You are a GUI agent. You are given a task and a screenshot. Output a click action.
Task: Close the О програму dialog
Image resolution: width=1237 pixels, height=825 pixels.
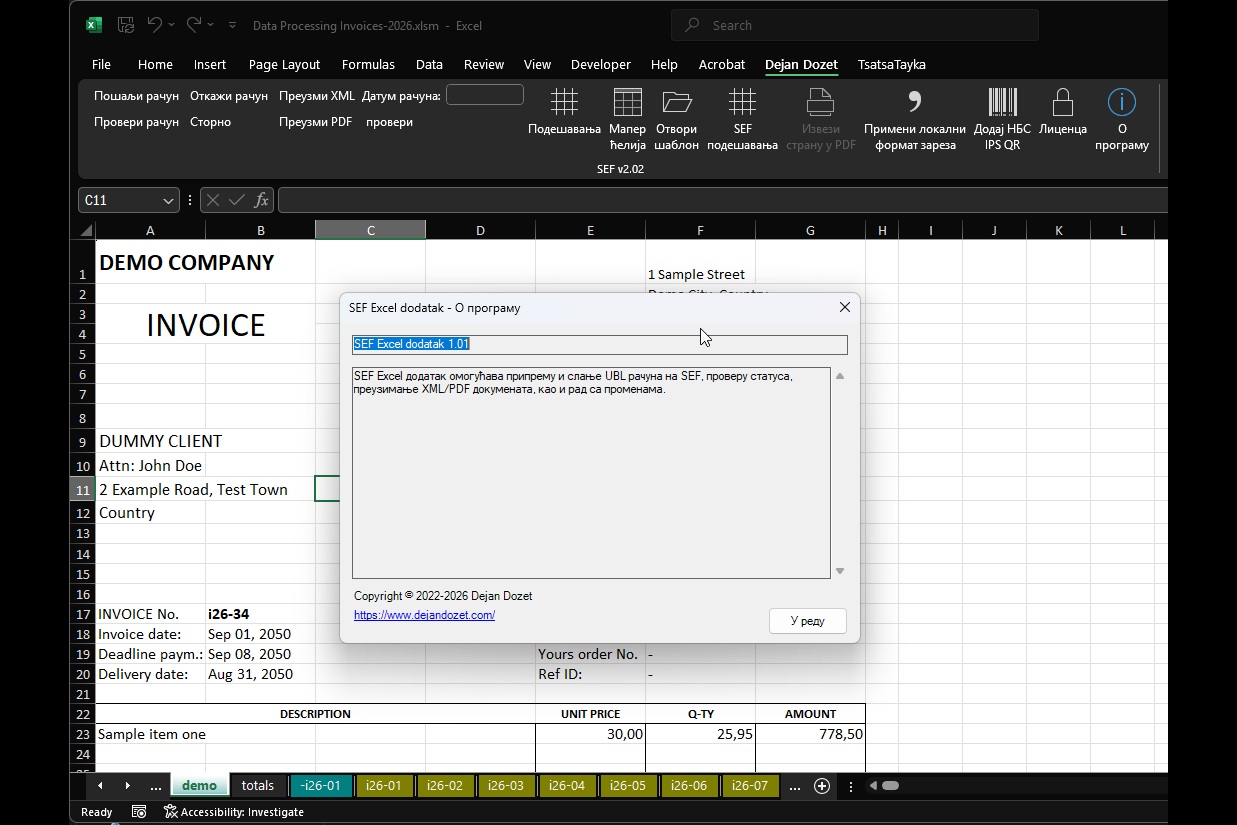click(845, 308)
